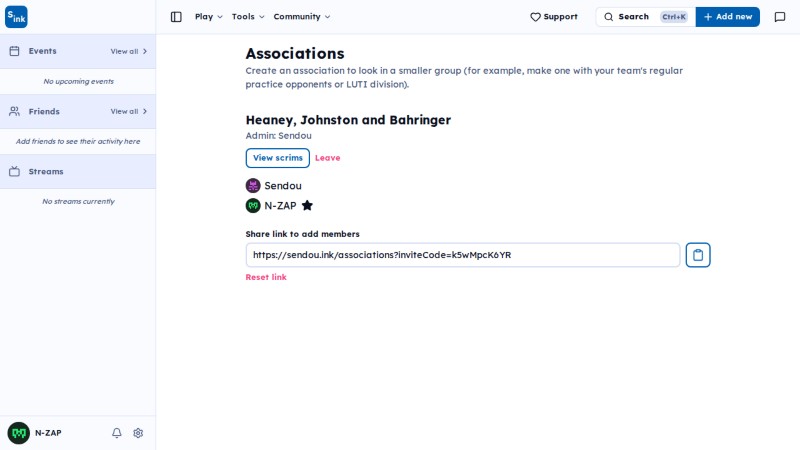The width and height of the screenshot is (800, 450).
Task: Open the chat messages icon
Action: (x=780, y=17)
